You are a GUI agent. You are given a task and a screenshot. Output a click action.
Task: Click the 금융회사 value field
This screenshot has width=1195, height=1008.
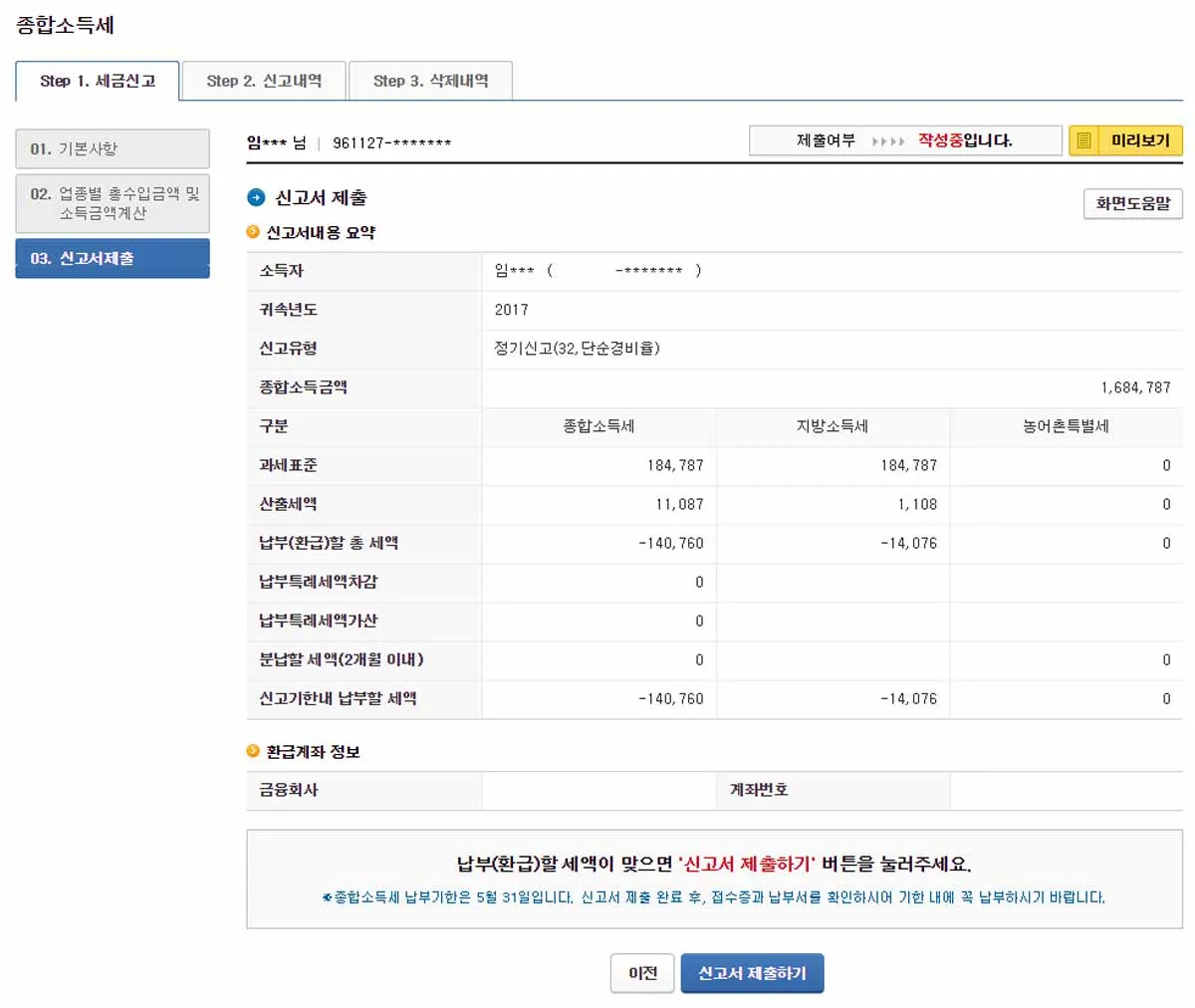click(598, 790)
